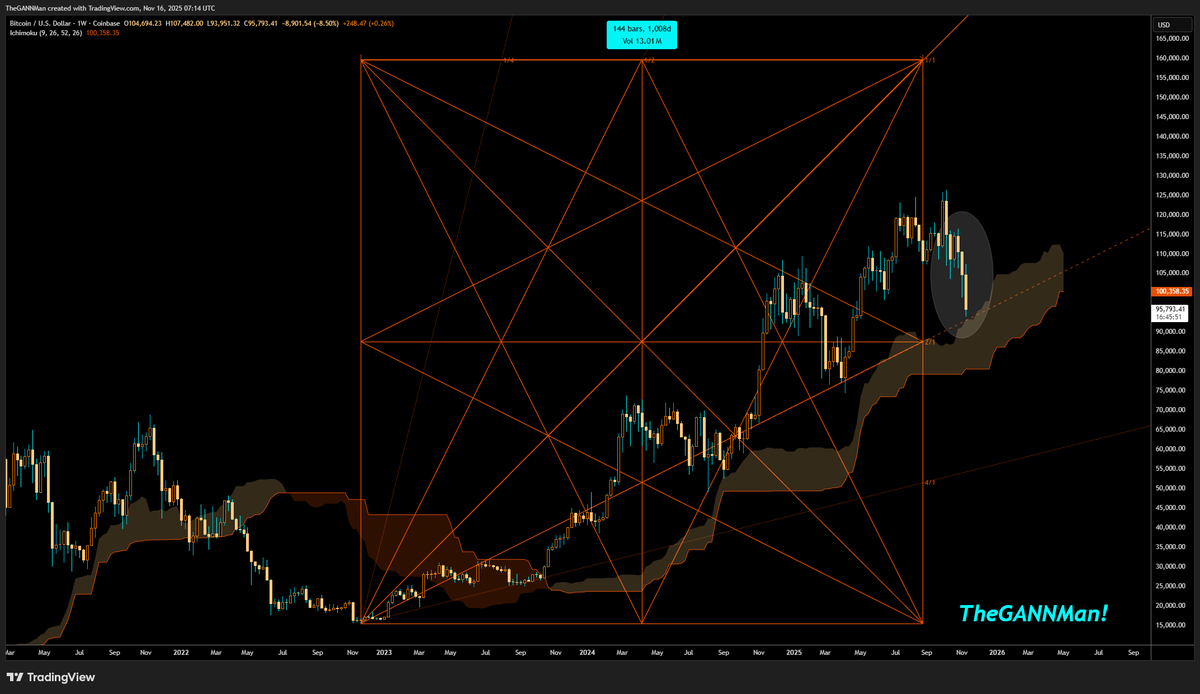This screenshot has width=1200, height=694.
Task: Click the 50,000.00 price scale label
Action: [1172, 488]
